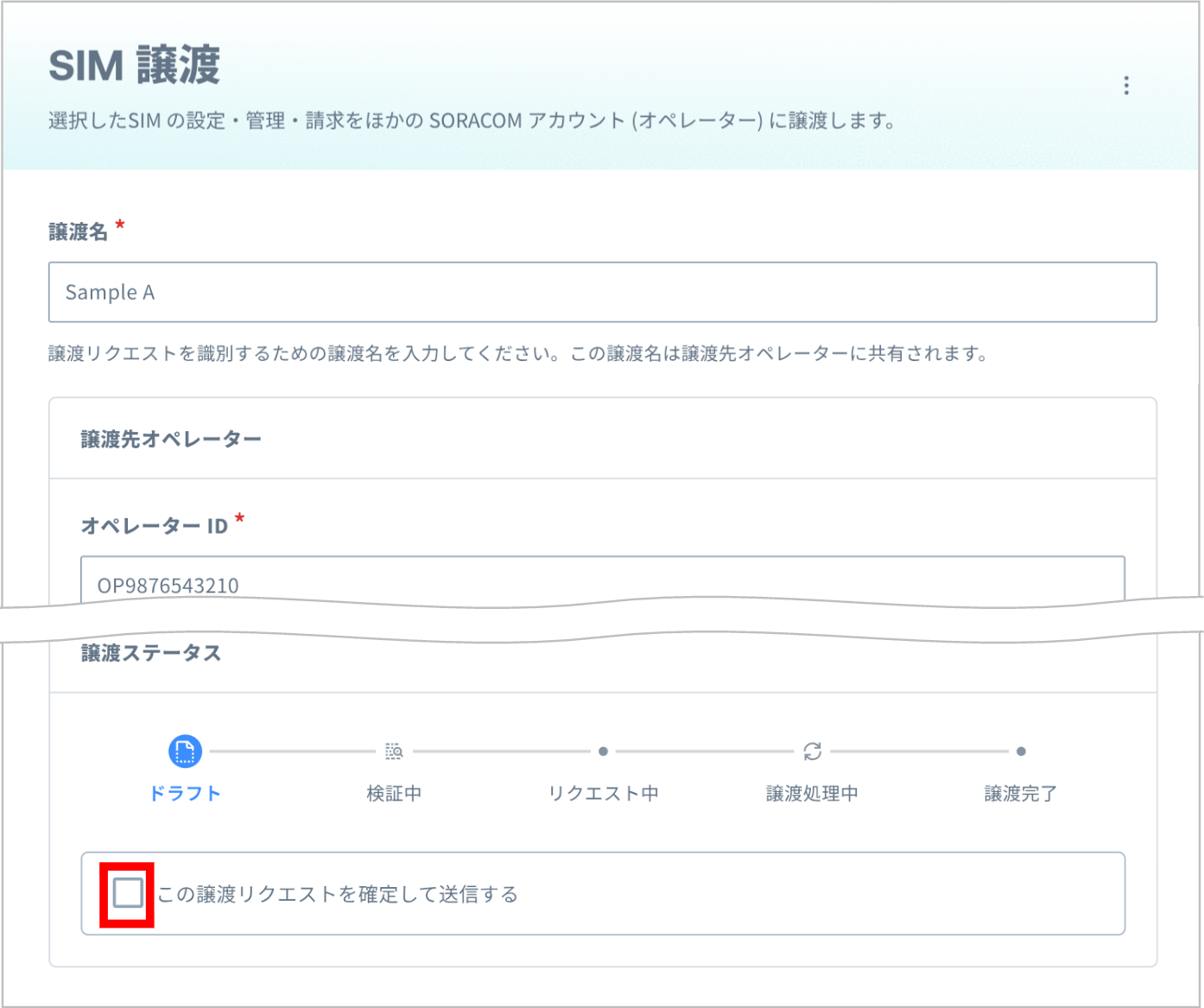Click the 譲渡処理中 processing sync icon
The image size is (1204, 1008).
point(812,751)
